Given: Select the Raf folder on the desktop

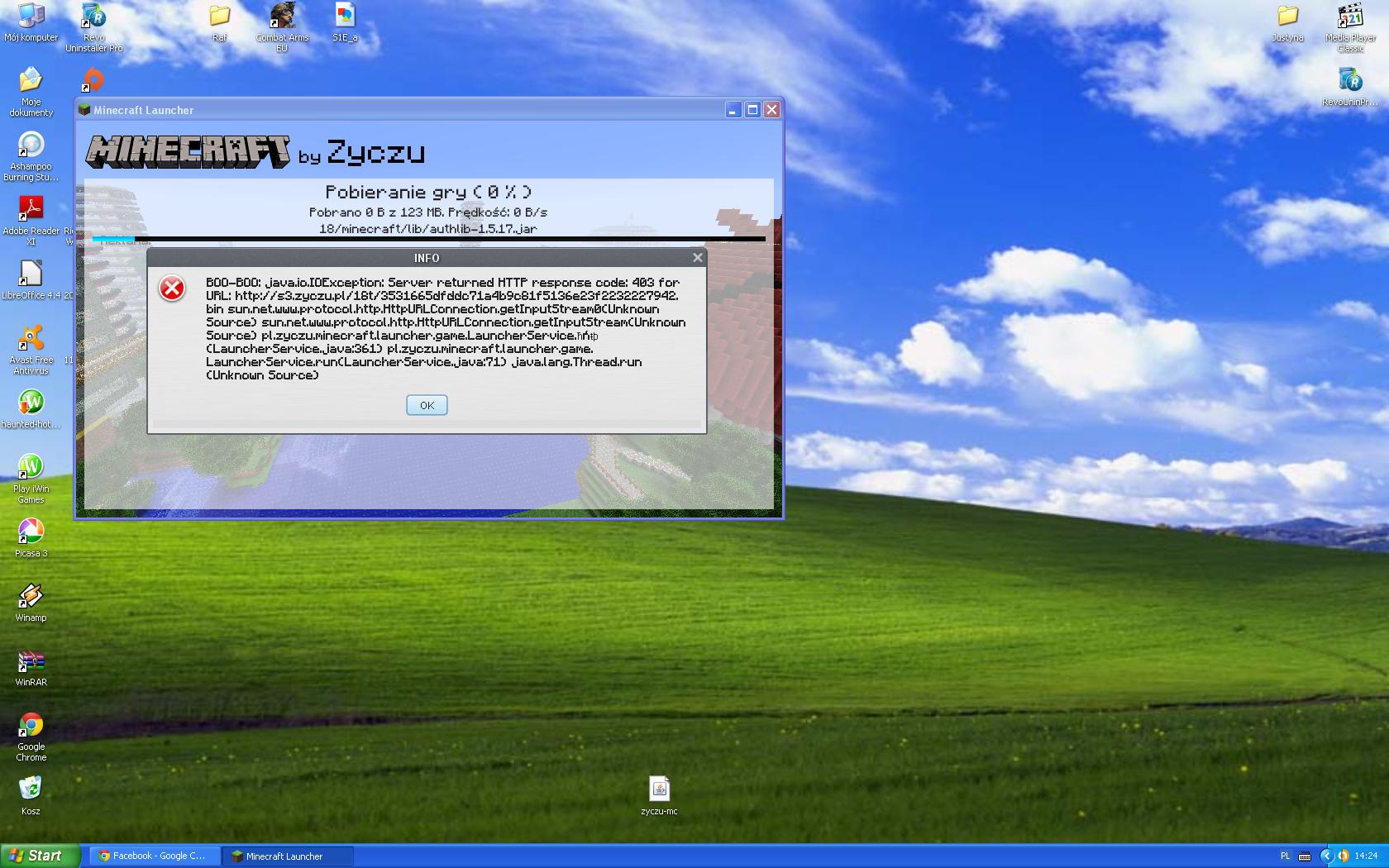Looking at the screenshot, I should click(x=219, y=22).
